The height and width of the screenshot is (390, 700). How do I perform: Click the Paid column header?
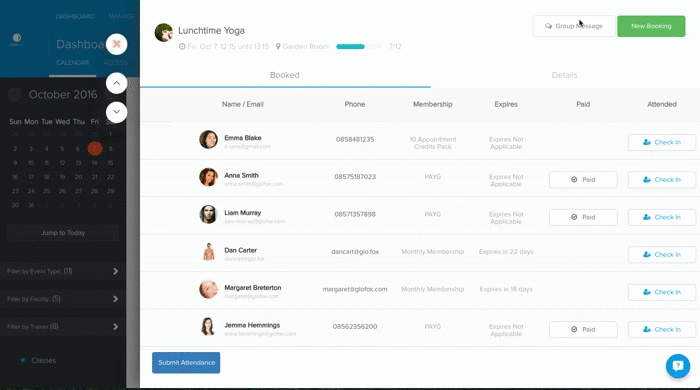coord(583,104)
